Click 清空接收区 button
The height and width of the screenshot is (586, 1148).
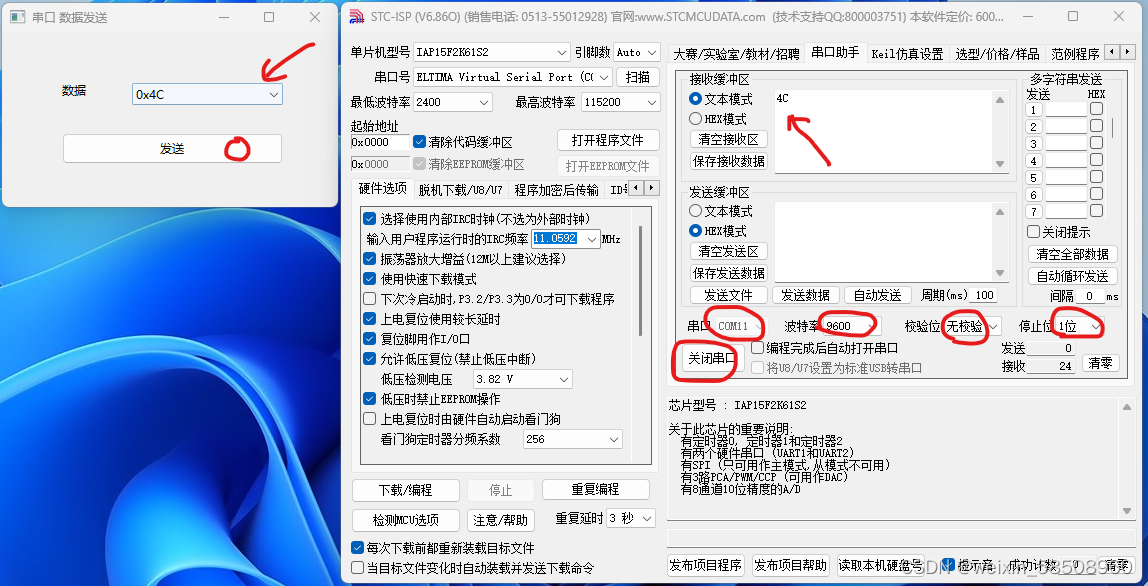(x=728, y=139)
